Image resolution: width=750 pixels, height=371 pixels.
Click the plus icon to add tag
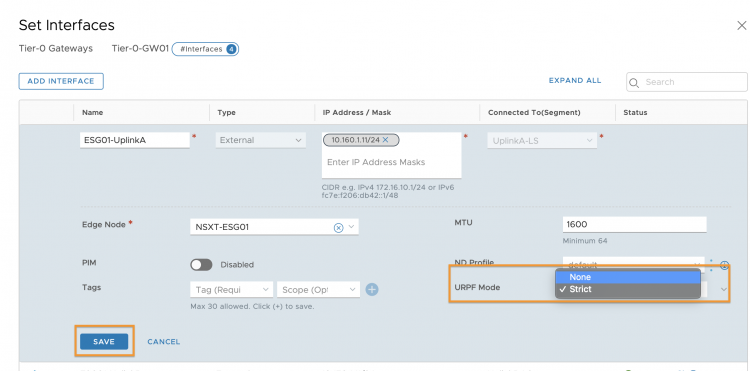coord(372,289)
